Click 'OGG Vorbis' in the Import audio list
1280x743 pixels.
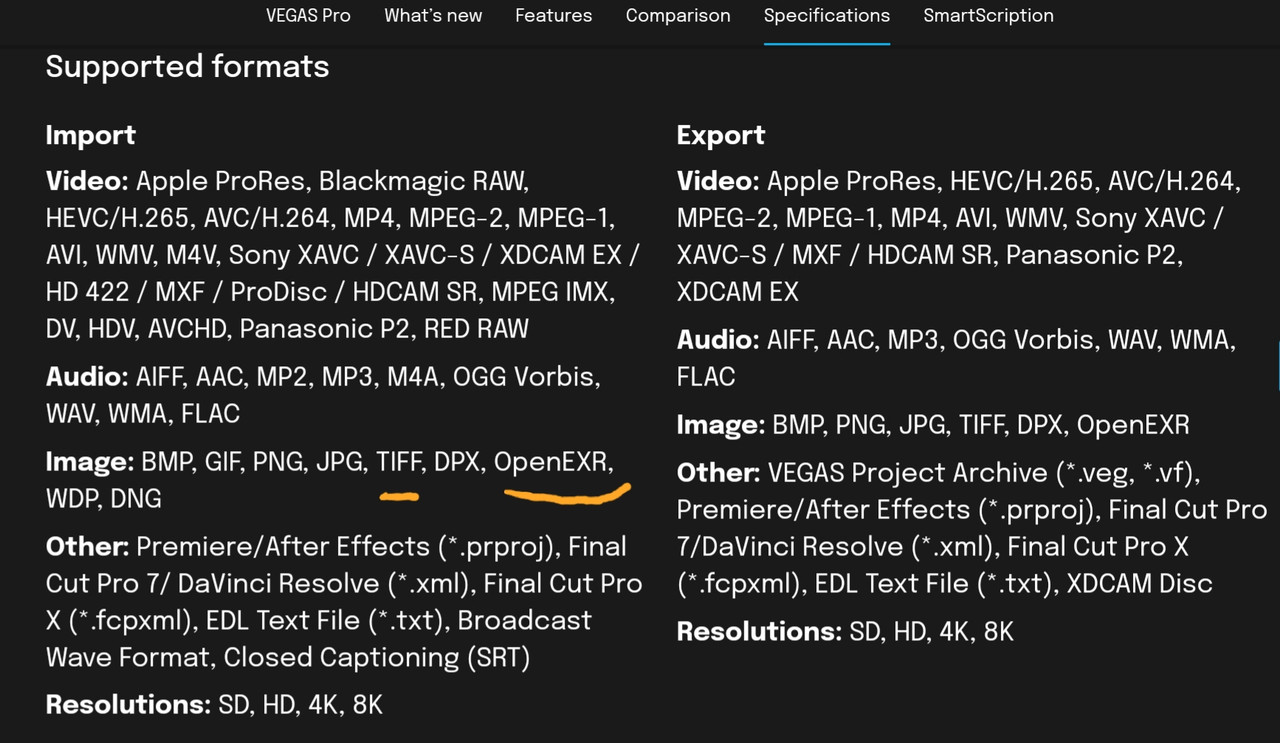click(x=524, y=377)
